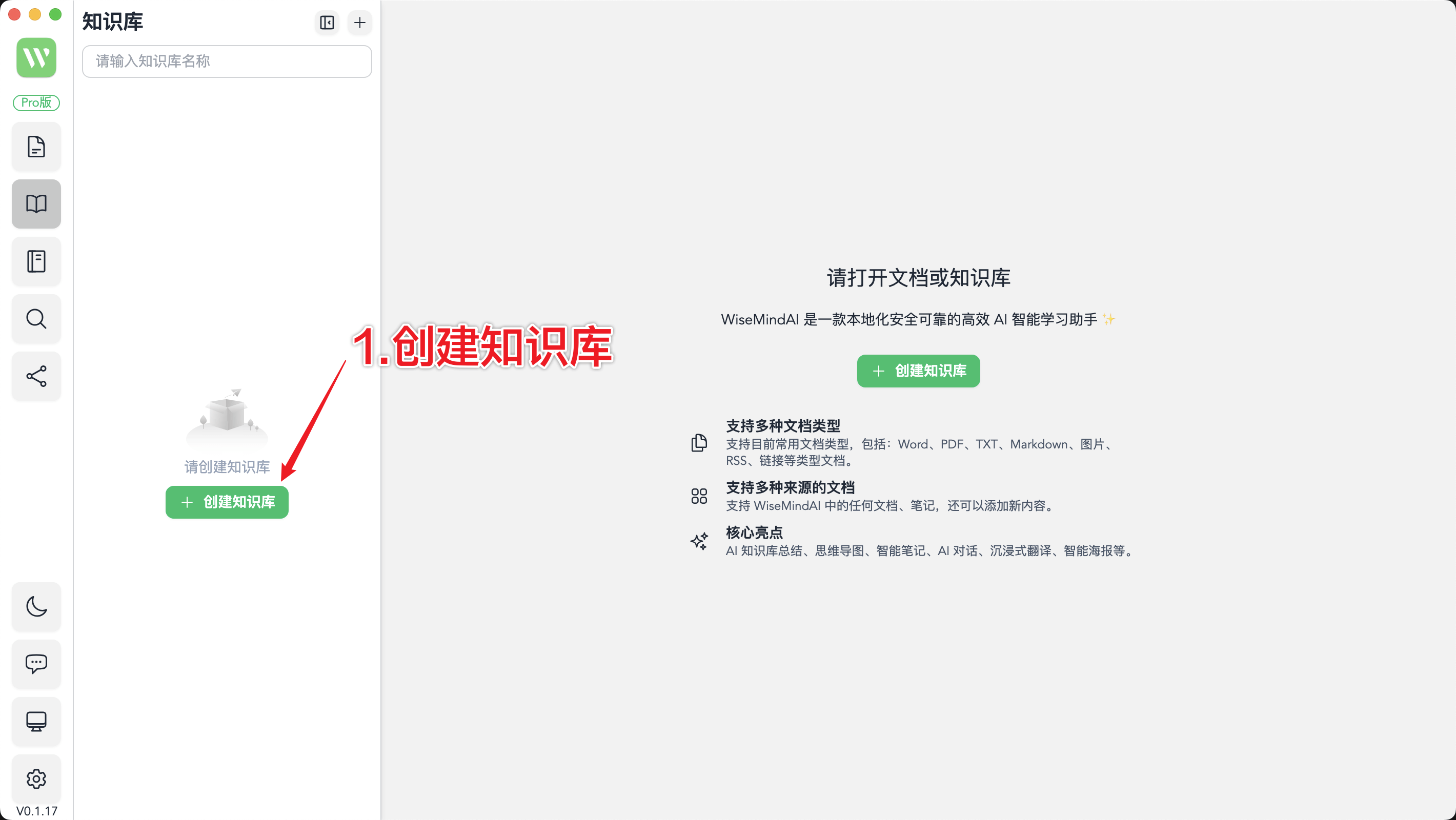Click the sparkle icon beside 核心亮点
Viewport: 1456px width, 820px height.
tap(699, 541)
